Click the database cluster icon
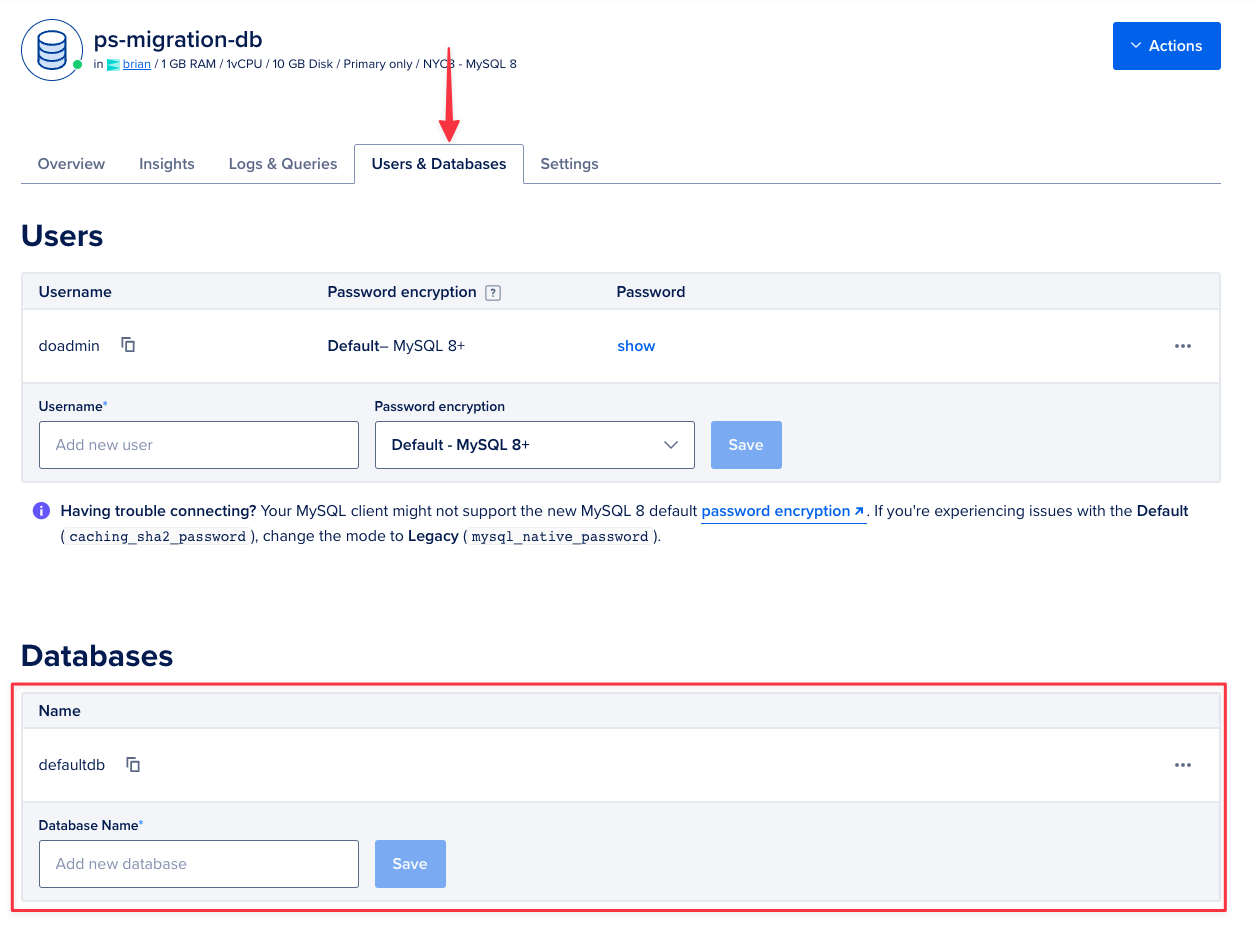 pyautogui.click(x=52, y=50)
